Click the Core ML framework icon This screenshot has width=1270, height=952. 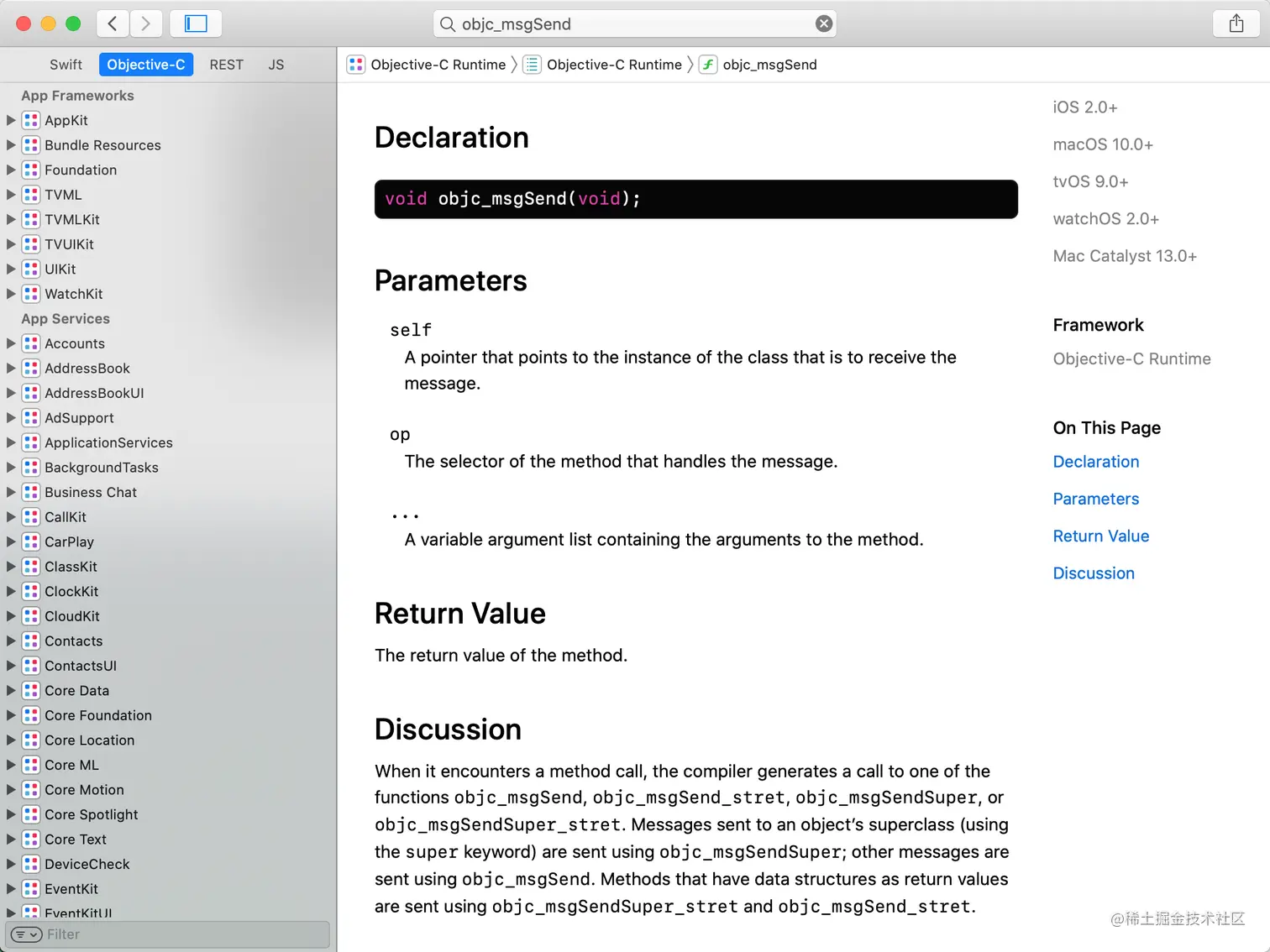(31, 765)
